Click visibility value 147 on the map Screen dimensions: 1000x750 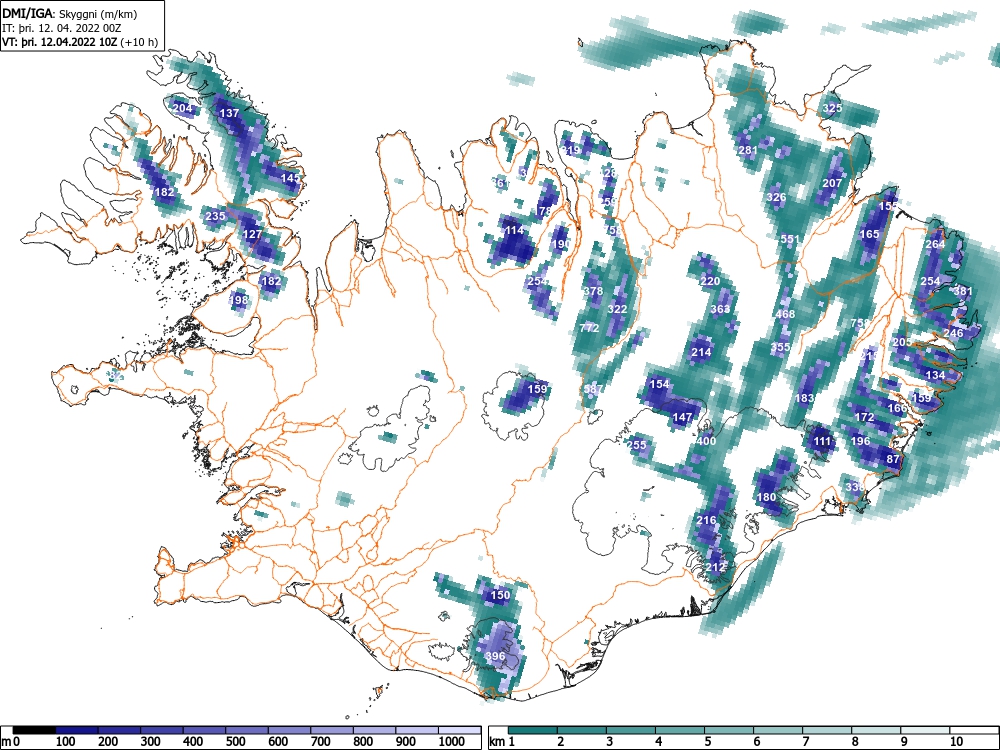pos(682,417)
